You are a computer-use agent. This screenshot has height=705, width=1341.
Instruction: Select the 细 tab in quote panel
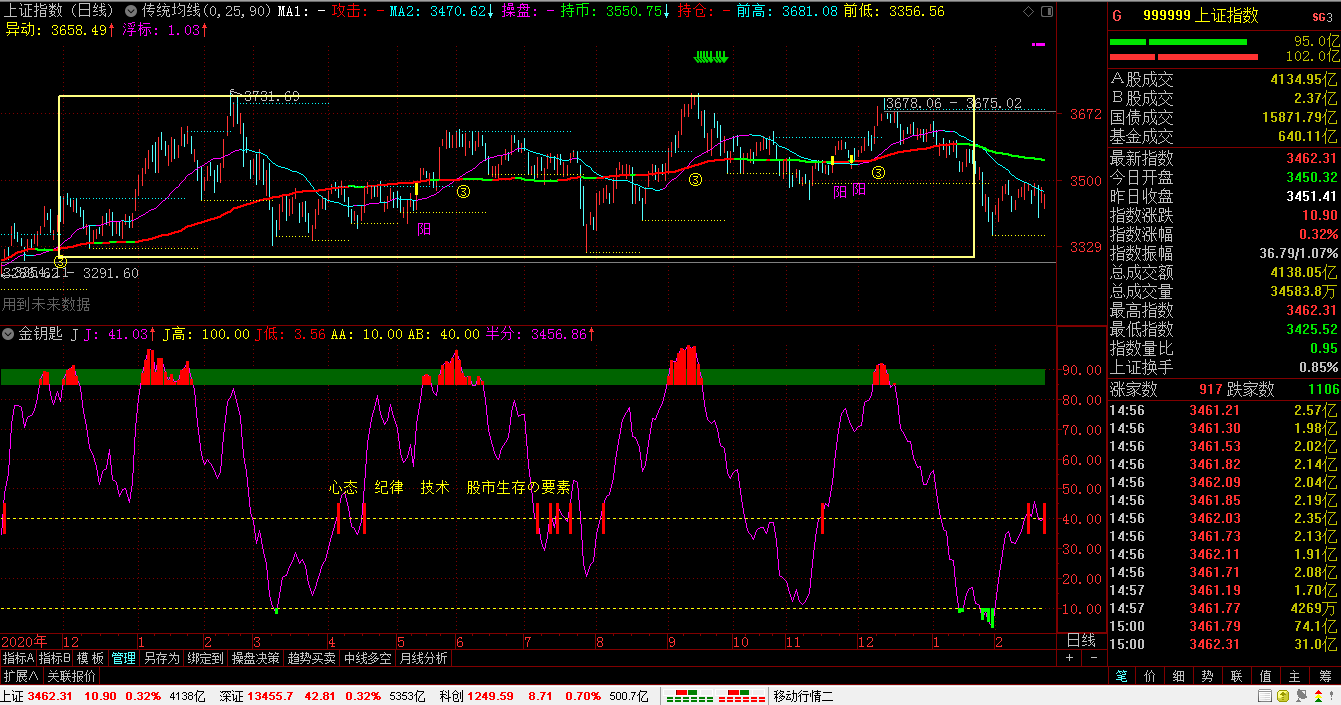[1180, 677]
